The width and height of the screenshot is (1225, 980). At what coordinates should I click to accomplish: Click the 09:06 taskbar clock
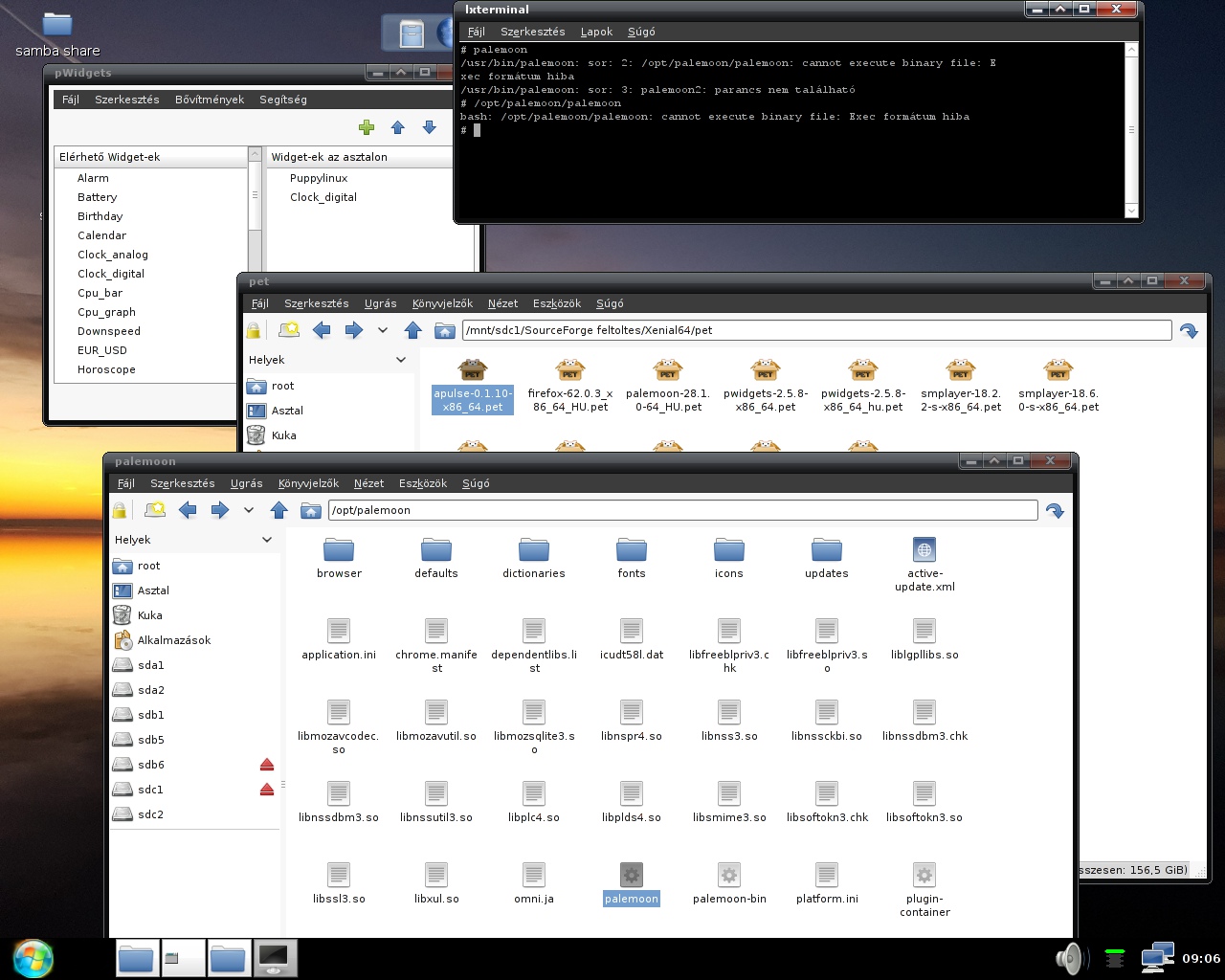coord(1201,958)
